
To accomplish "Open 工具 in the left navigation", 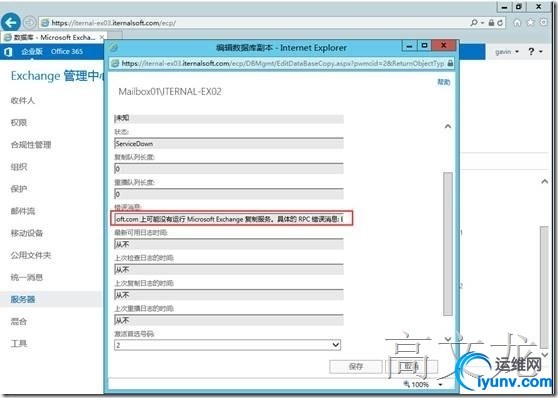I will [19, 344].
